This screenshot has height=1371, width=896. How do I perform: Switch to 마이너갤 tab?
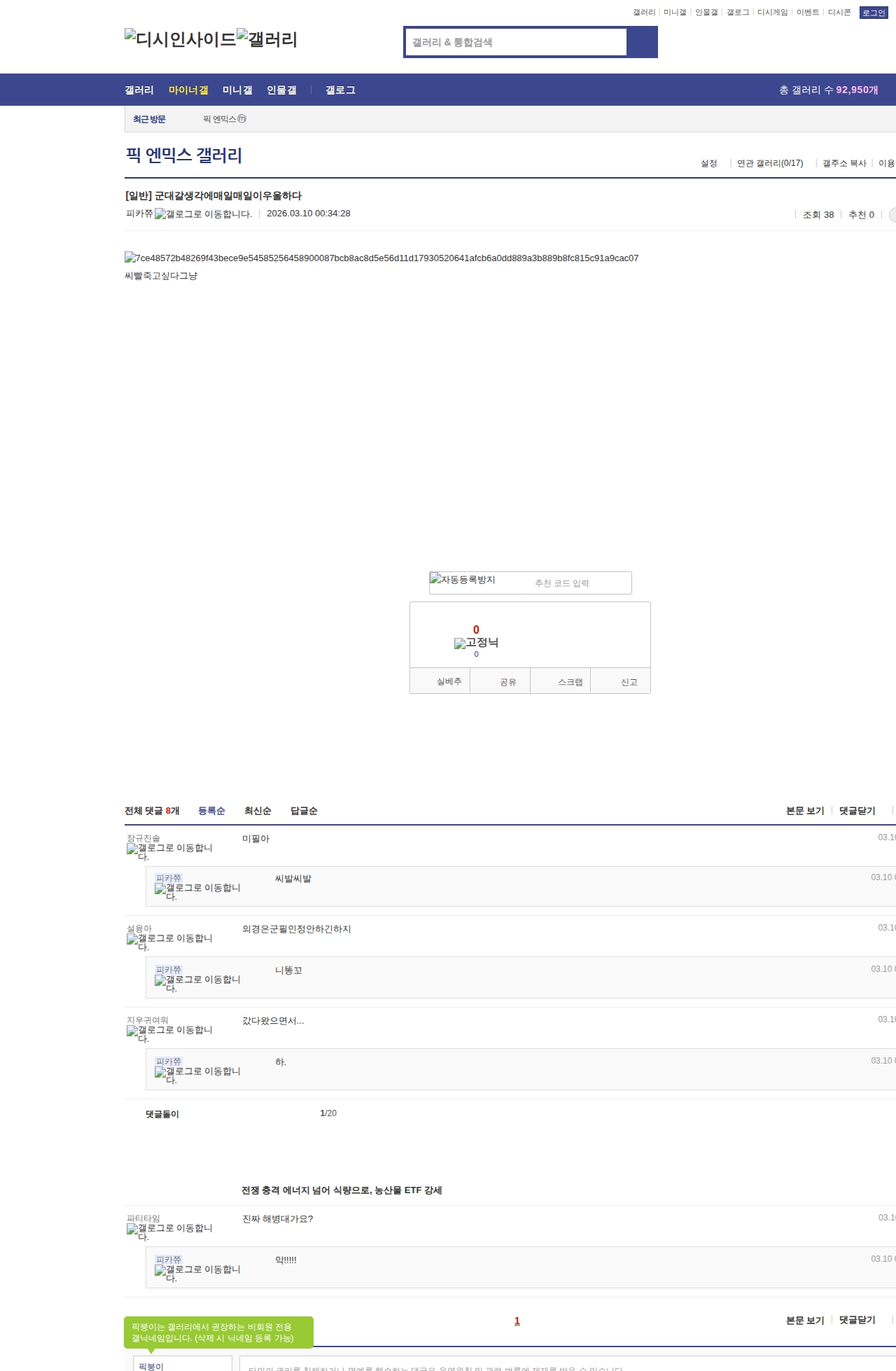tap(188, 90)
